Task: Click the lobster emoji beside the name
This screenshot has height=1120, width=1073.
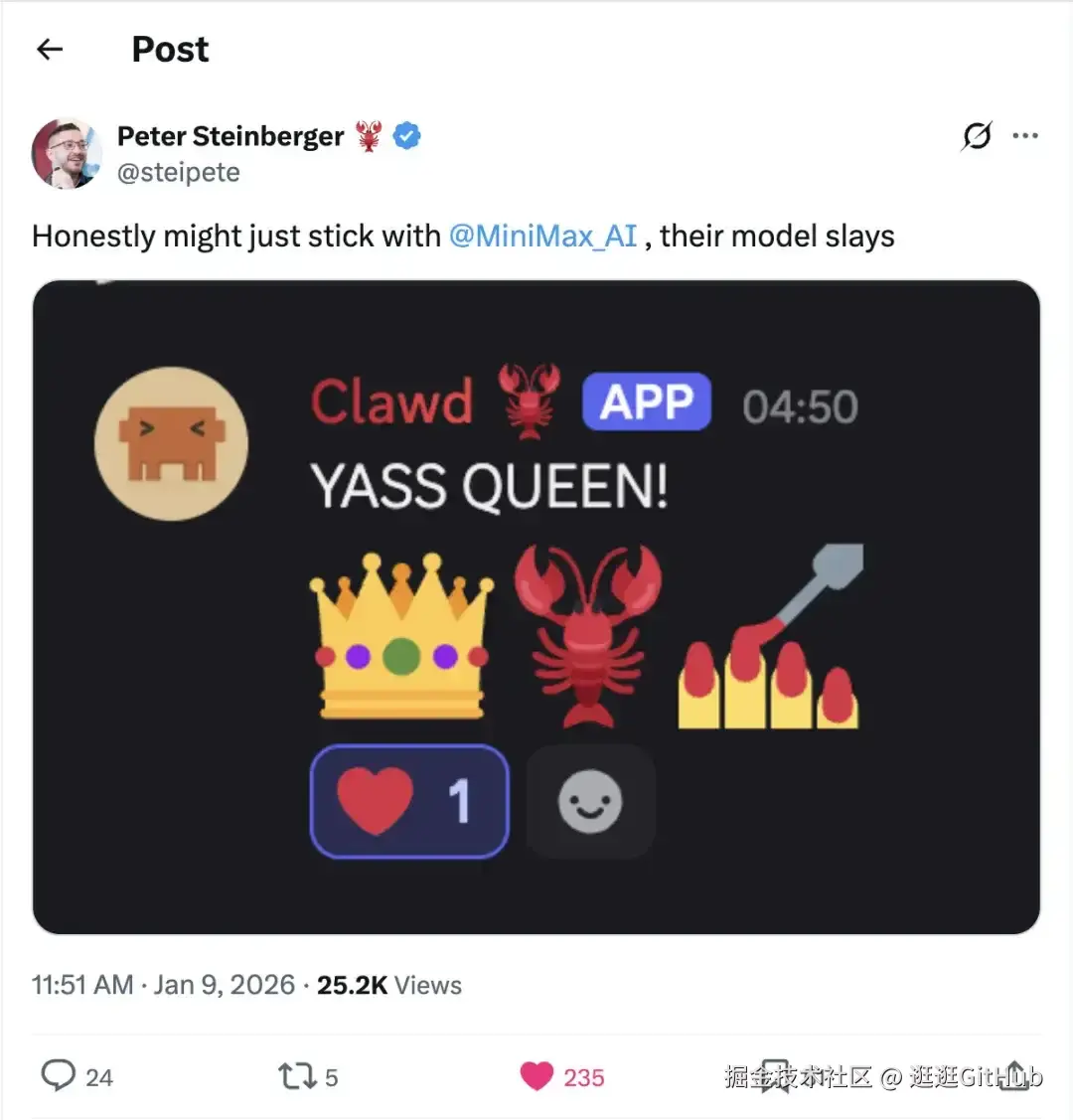Action: [x=369, y=136]
